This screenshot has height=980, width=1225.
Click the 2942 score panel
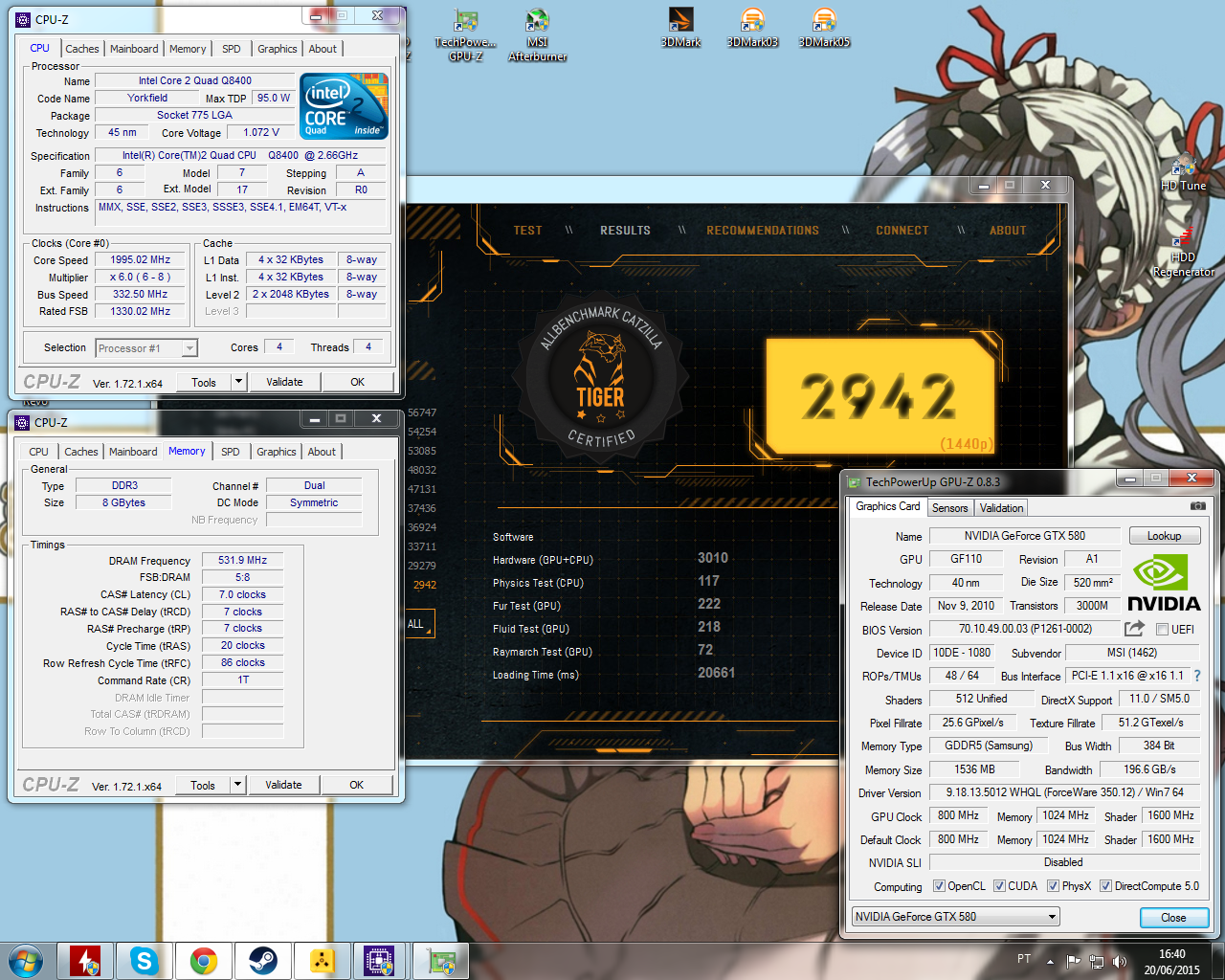tap(880, 395)
